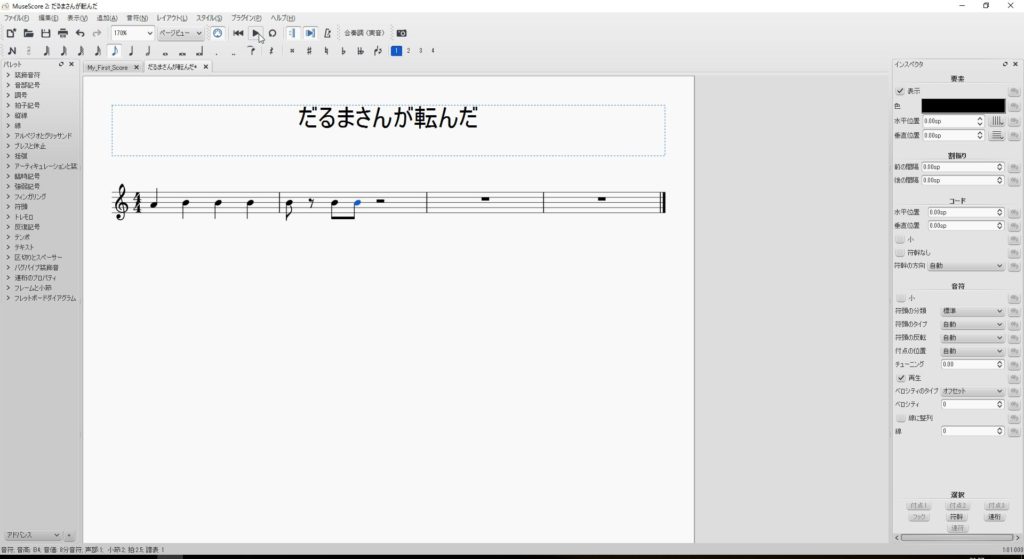Click the 符幹 stem select button
1024x559 pixels.
pos(957,517)
